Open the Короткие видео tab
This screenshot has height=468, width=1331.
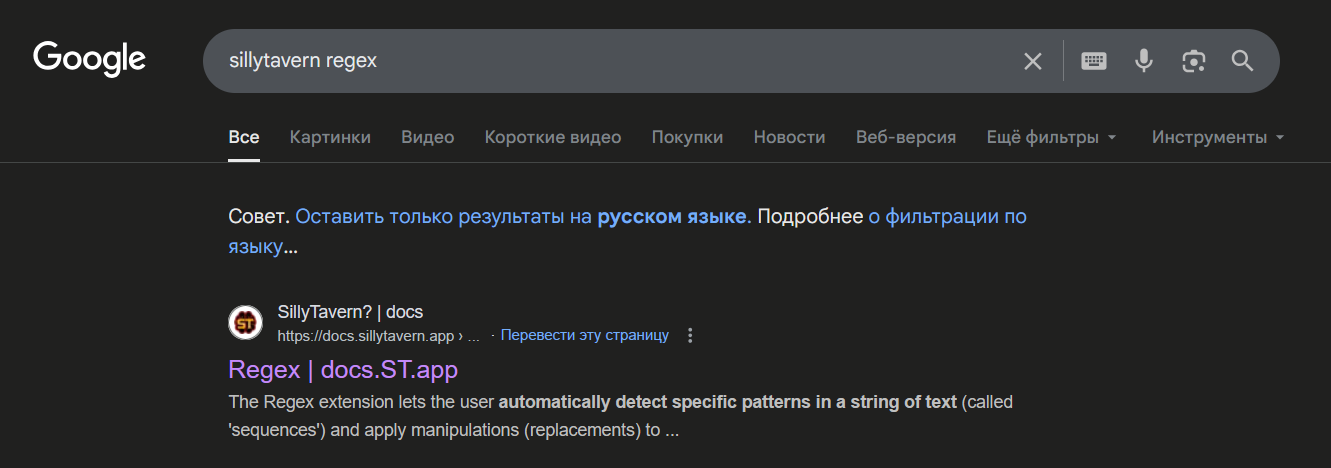(553, 137)
